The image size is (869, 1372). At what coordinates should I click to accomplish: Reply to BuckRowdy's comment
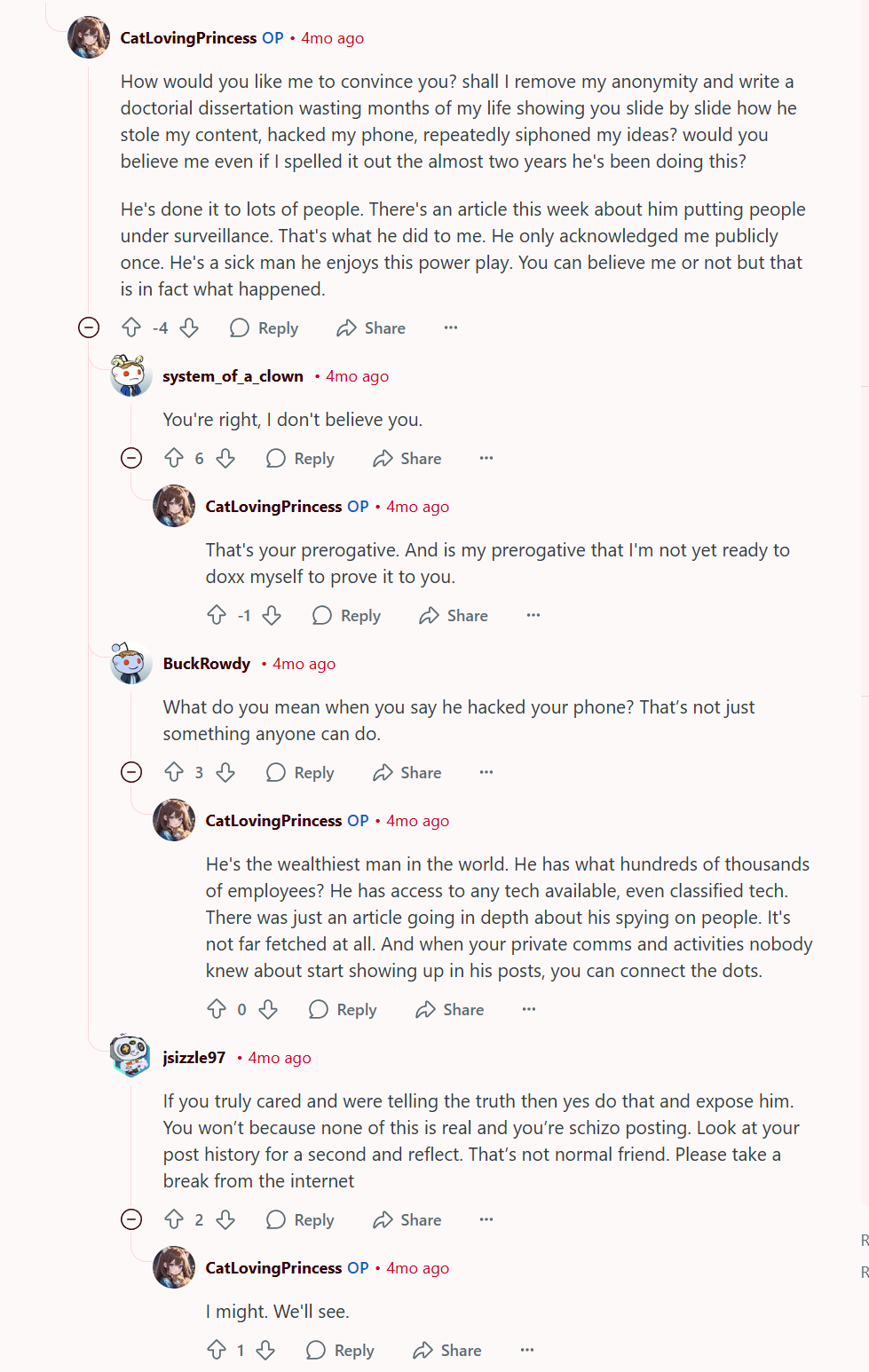coord(301,772)
